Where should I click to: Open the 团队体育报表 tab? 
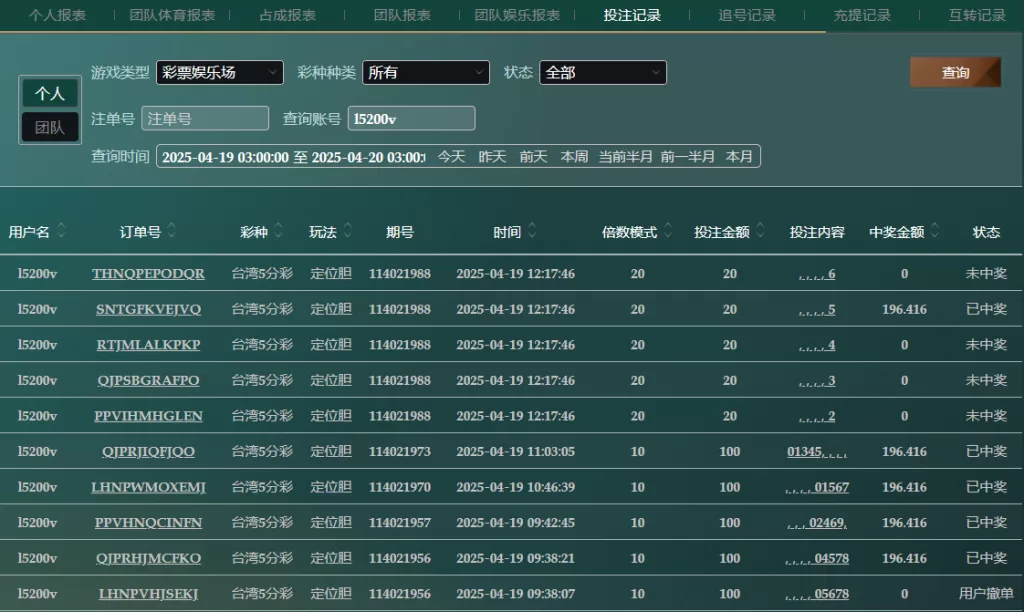(x=172, y=15)
